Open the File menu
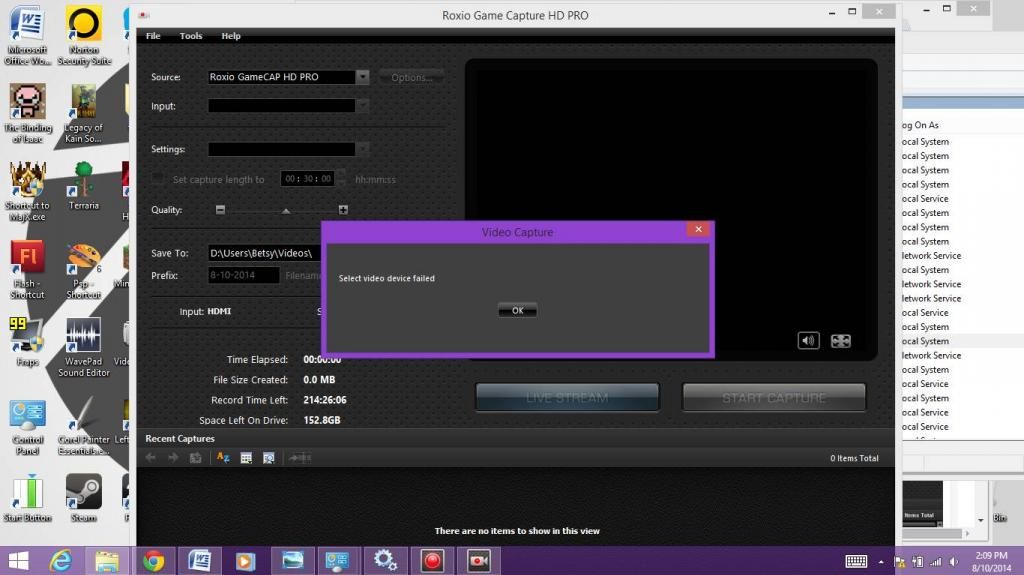This screenshot has height=575, width=1024. (153, 36)
